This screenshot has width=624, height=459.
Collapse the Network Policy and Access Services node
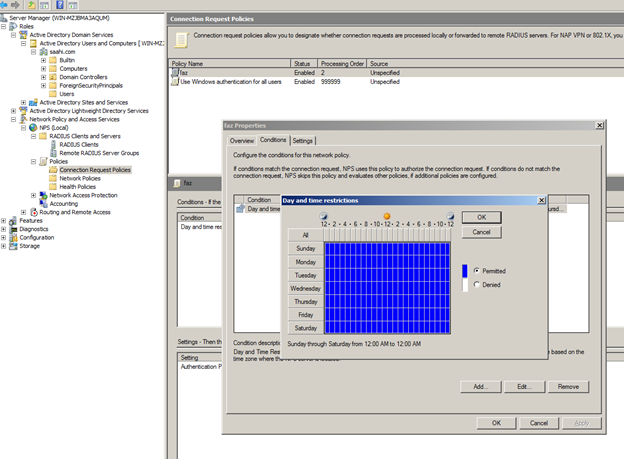[x=14, y=119]
